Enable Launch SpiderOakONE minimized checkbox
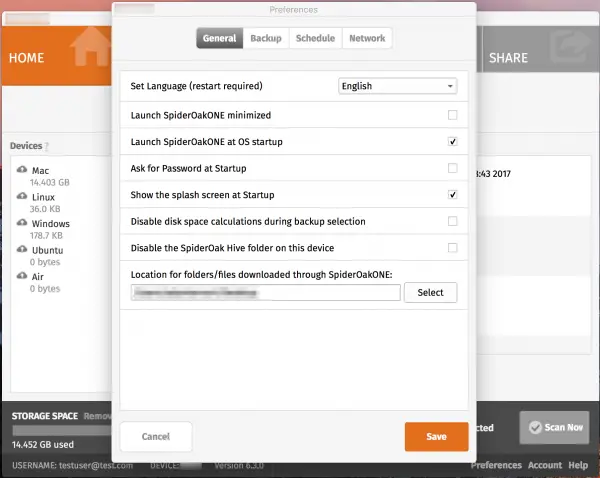600x478 pixels. (452, 115)
